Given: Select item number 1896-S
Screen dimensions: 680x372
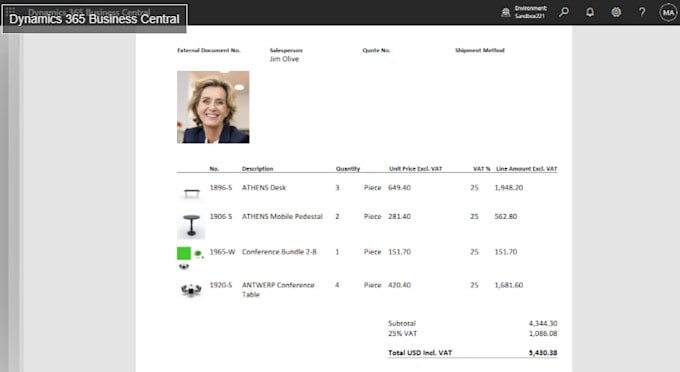Looking at the screenshot, I should (221, 188).
